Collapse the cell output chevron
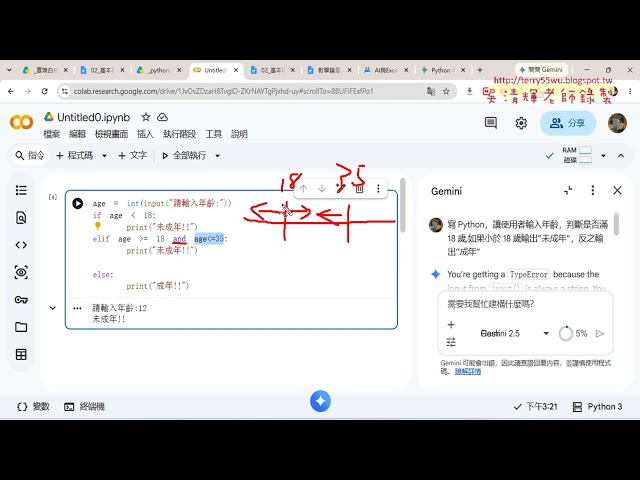 click(x=53, y=308)
